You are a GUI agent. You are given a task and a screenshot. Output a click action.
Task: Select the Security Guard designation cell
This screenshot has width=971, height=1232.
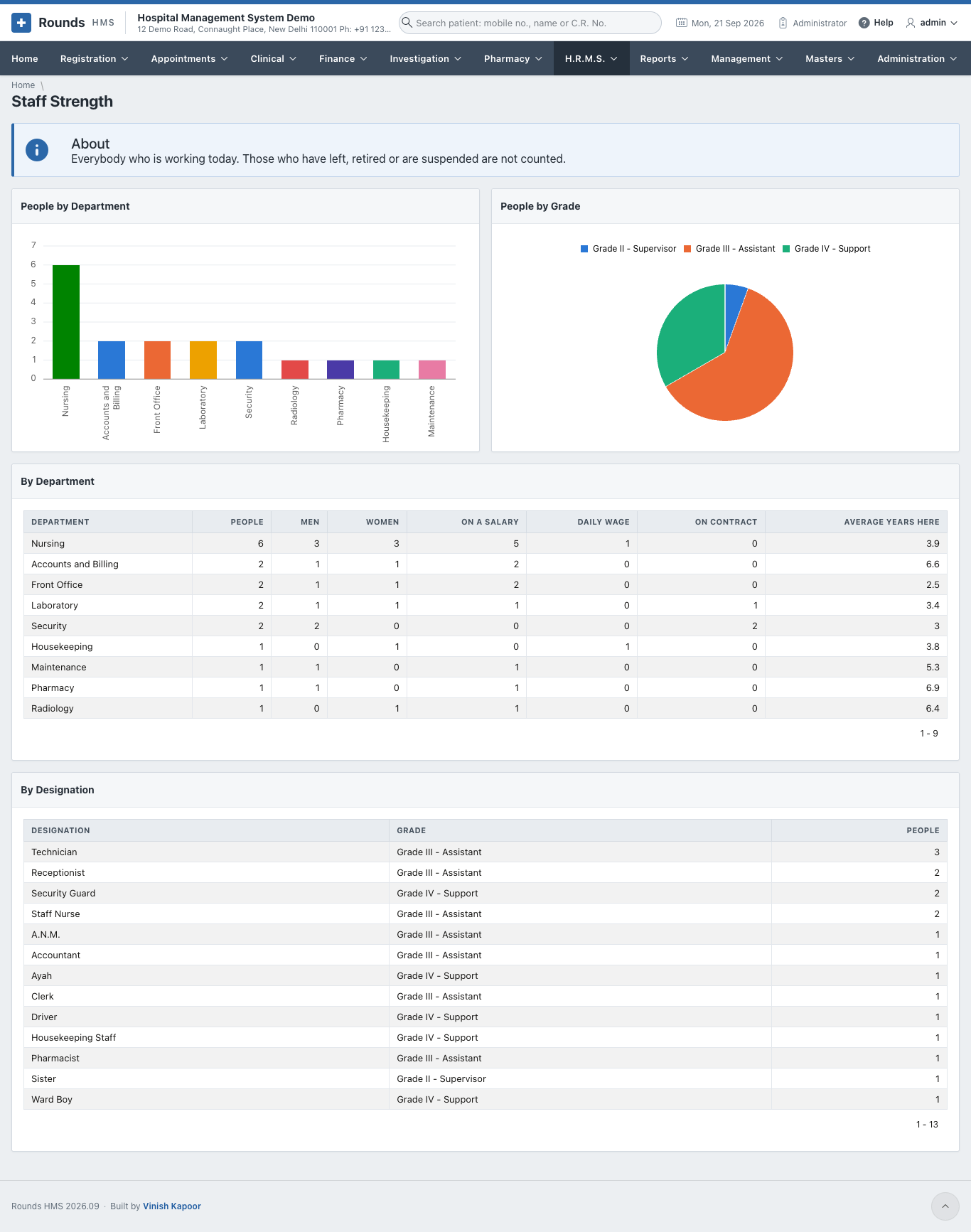tap(206, 893)
